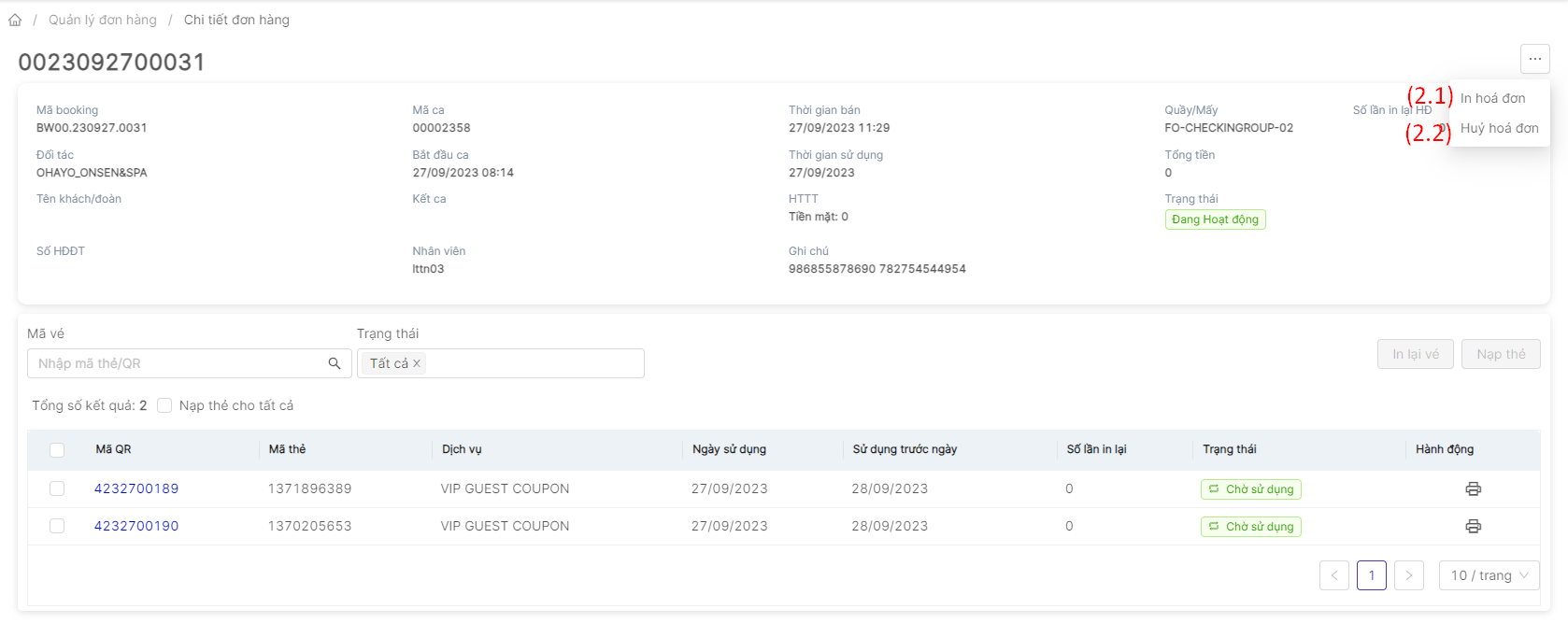Remove the 'Tất cả' status filter tag
Viewport: 1568px width, 637px height.
click(x=417, y=363)
